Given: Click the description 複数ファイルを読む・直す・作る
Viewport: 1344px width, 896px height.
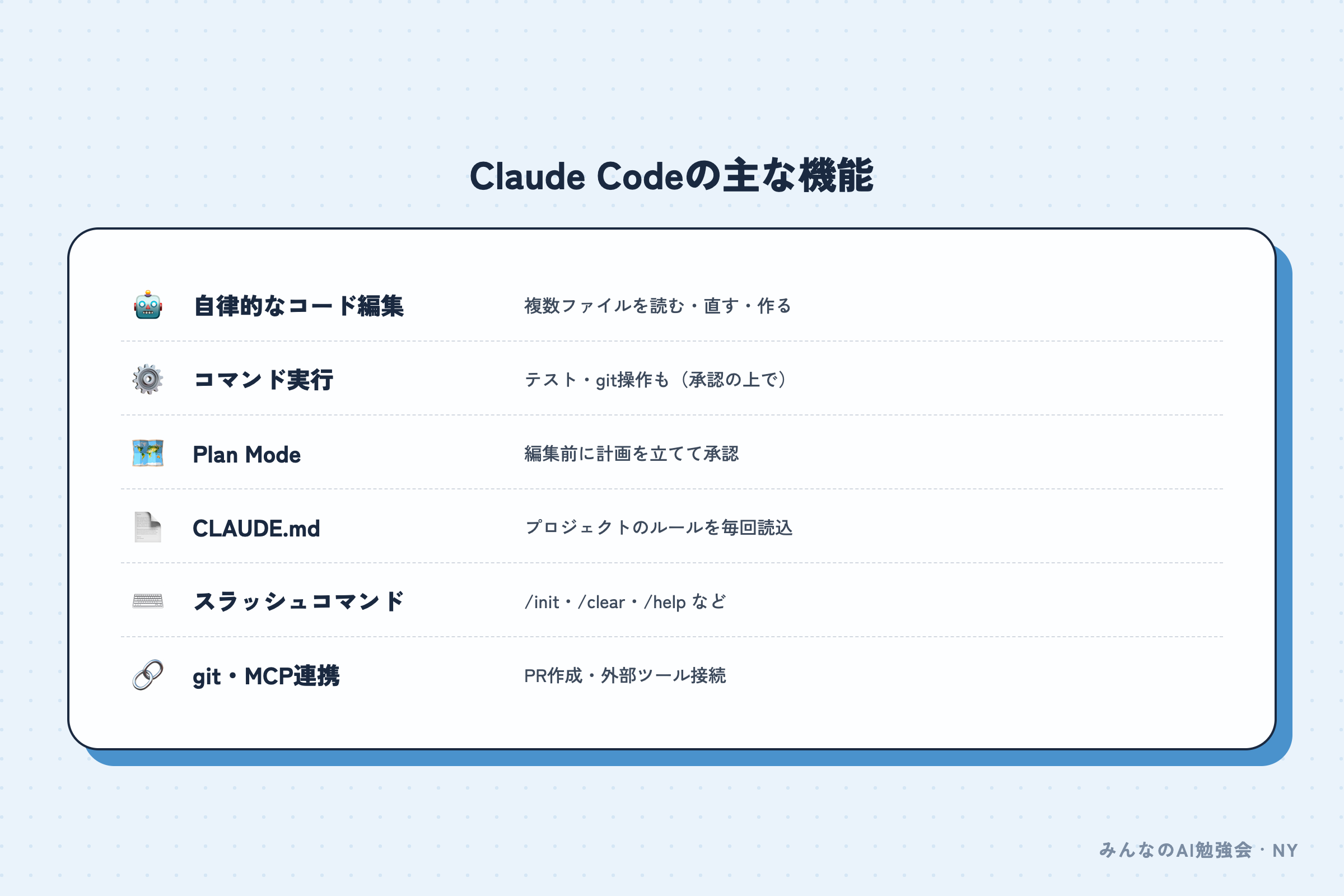Looking at the screenshot, I should [657, 306].
